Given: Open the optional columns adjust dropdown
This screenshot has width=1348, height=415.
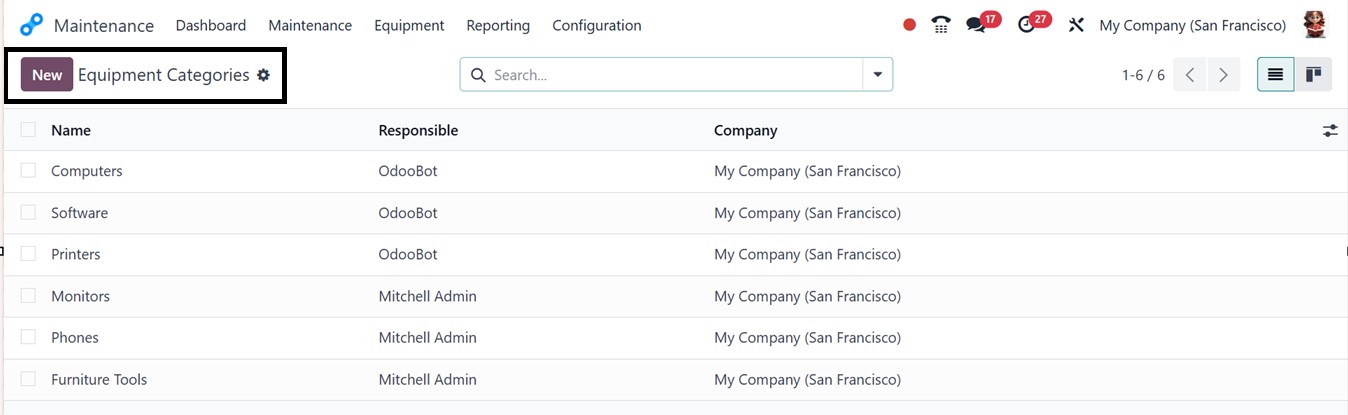Looking at the screenshot, I should [1330, 130].
